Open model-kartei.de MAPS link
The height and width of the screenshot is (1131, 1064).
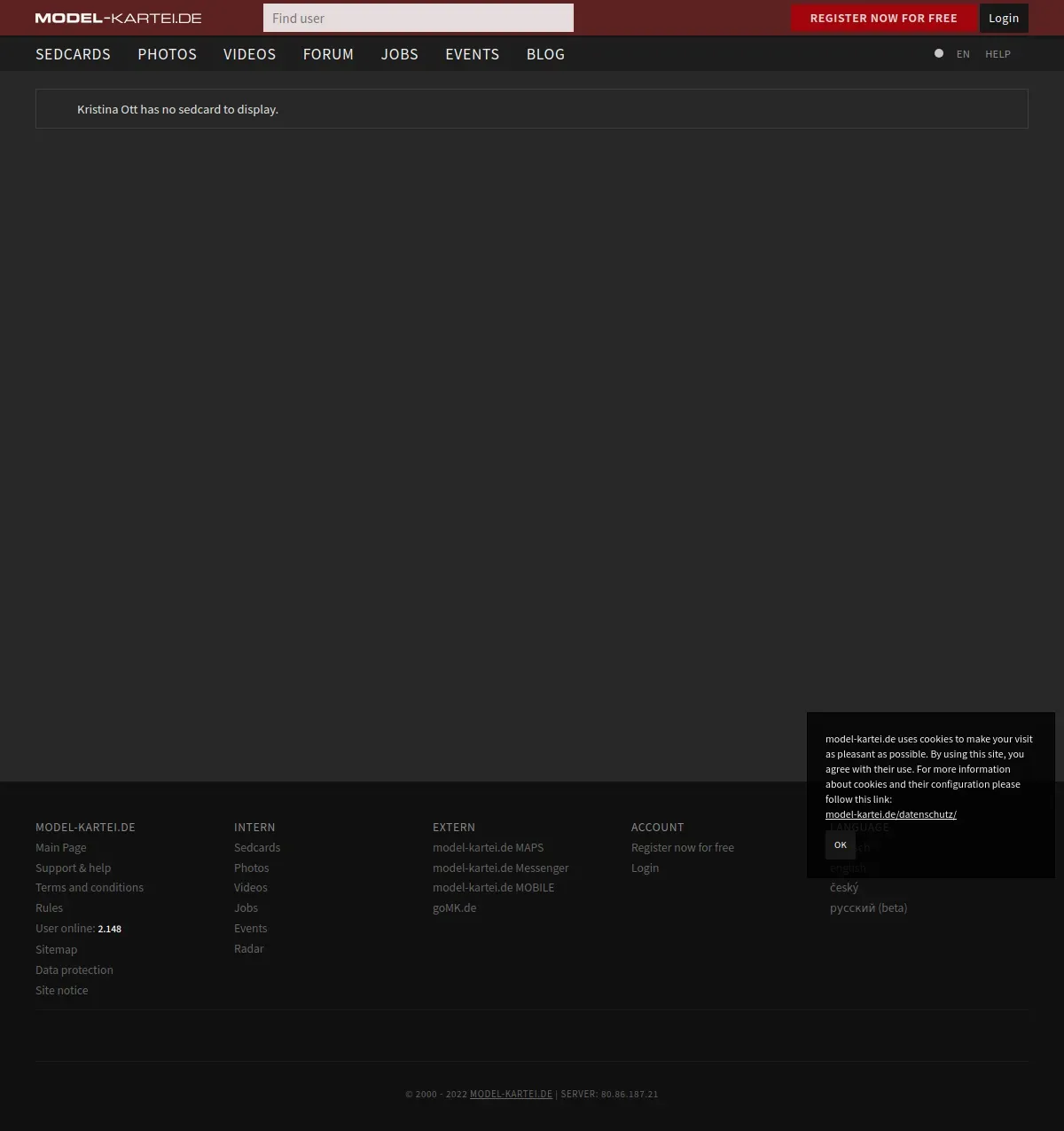(x=489, y=847)
